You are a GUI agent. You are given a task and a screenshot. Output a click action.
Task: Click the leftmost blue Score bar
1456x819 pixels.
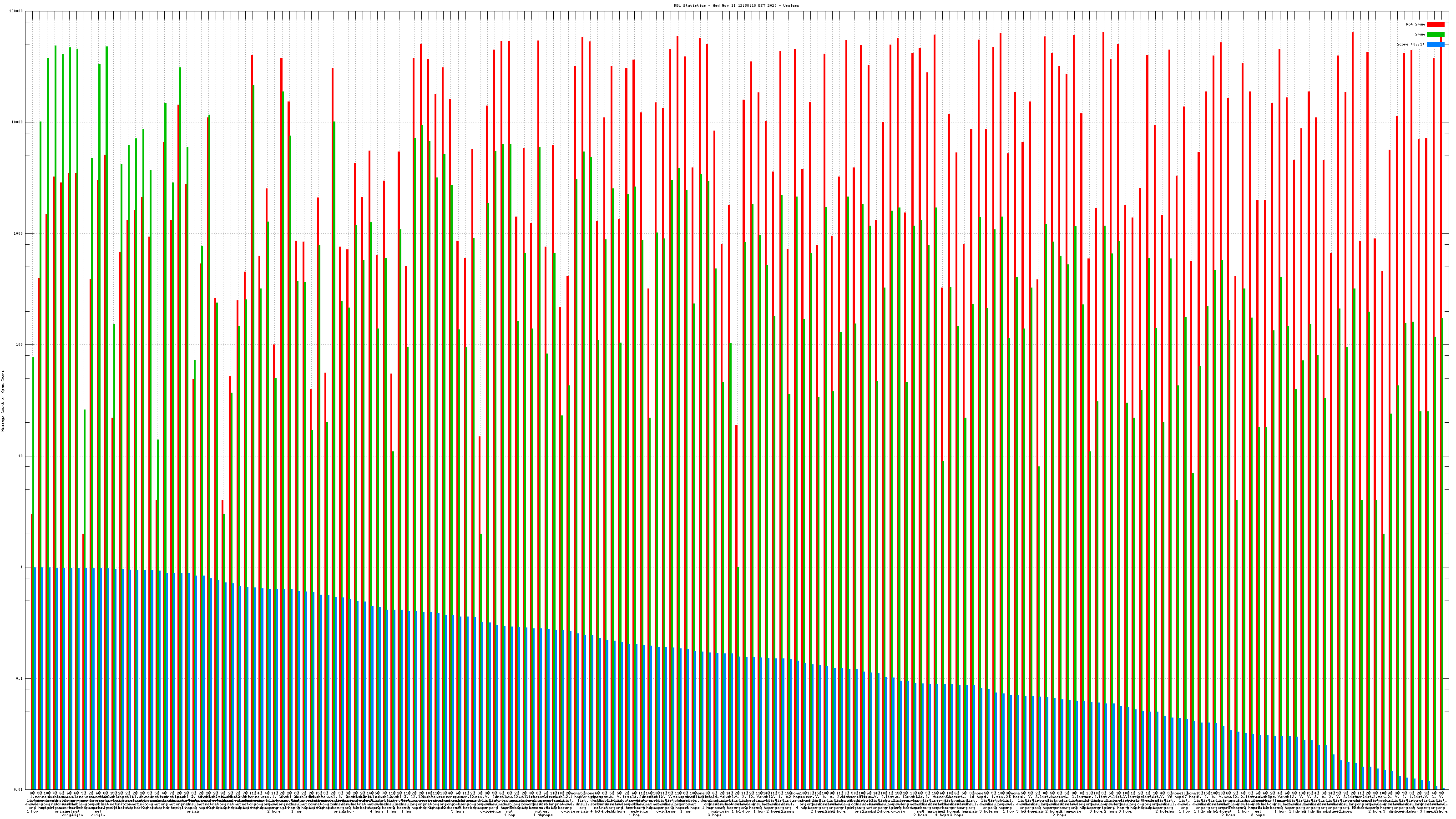pos(35,678)
